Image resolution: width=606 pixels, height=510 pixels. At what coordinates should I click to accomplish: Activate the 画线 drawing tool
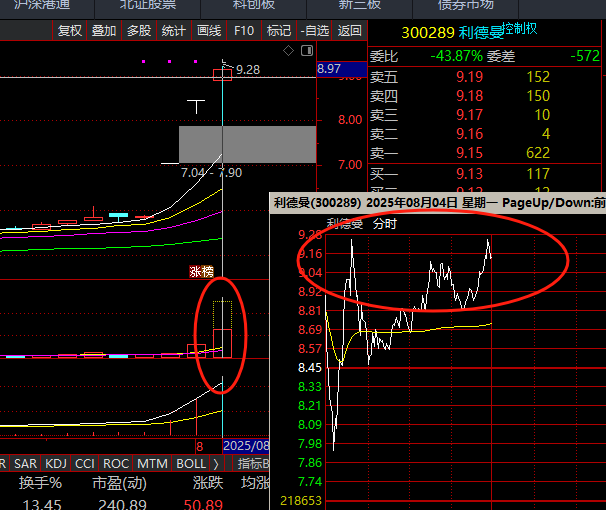click(x=209, y=31)
